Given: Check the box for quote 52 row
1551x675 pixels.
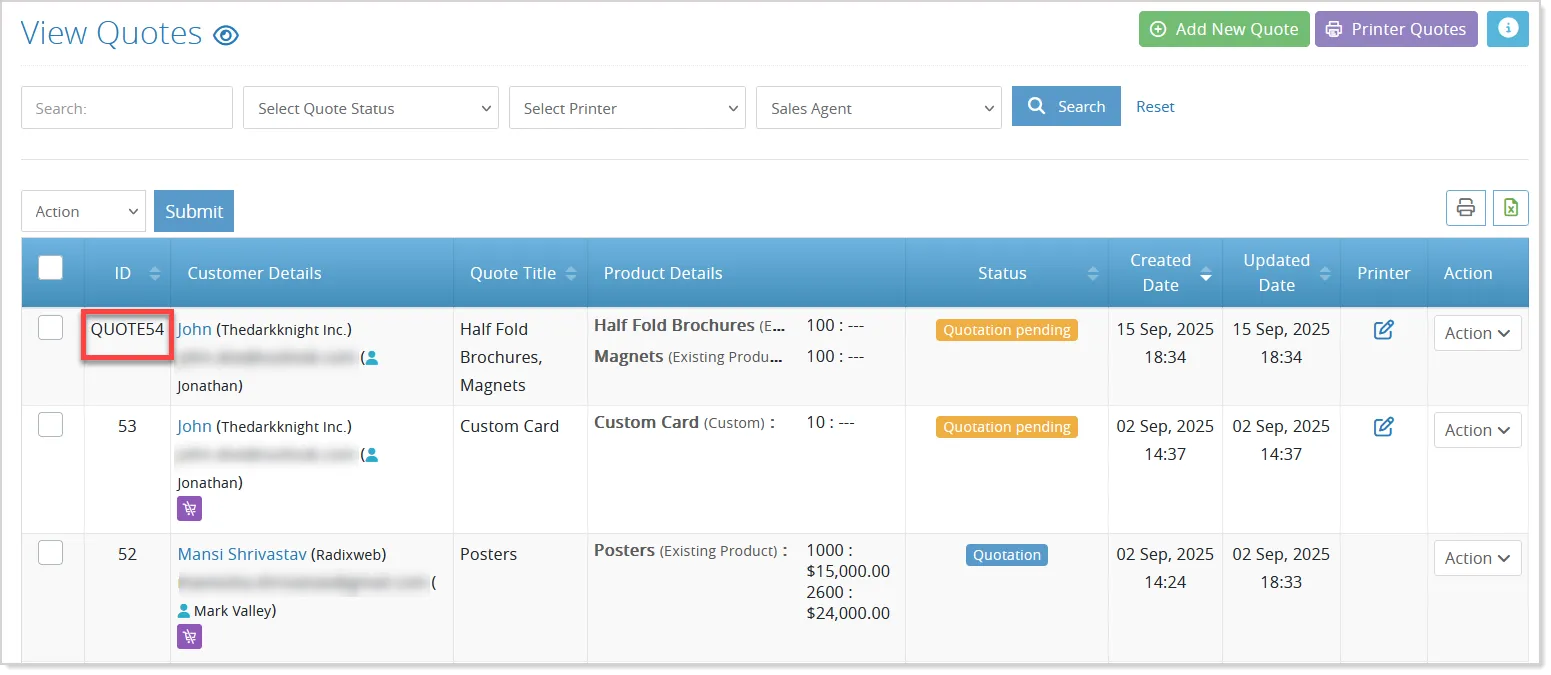Looking at the screenshot, I should click(x=50, y=552).
